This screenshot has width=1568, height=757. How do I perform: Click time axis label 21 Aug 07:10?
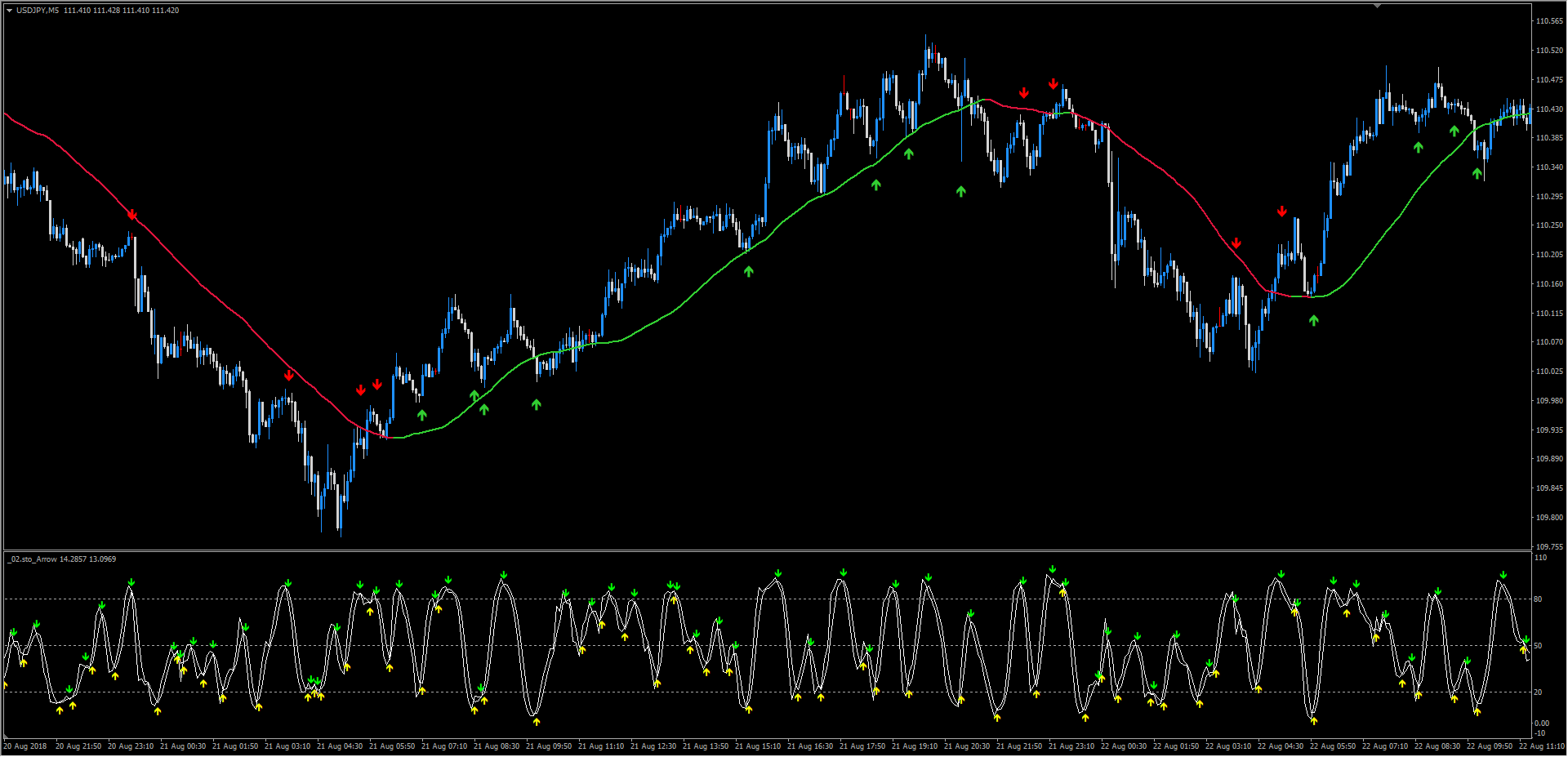(x=444, y=746)
